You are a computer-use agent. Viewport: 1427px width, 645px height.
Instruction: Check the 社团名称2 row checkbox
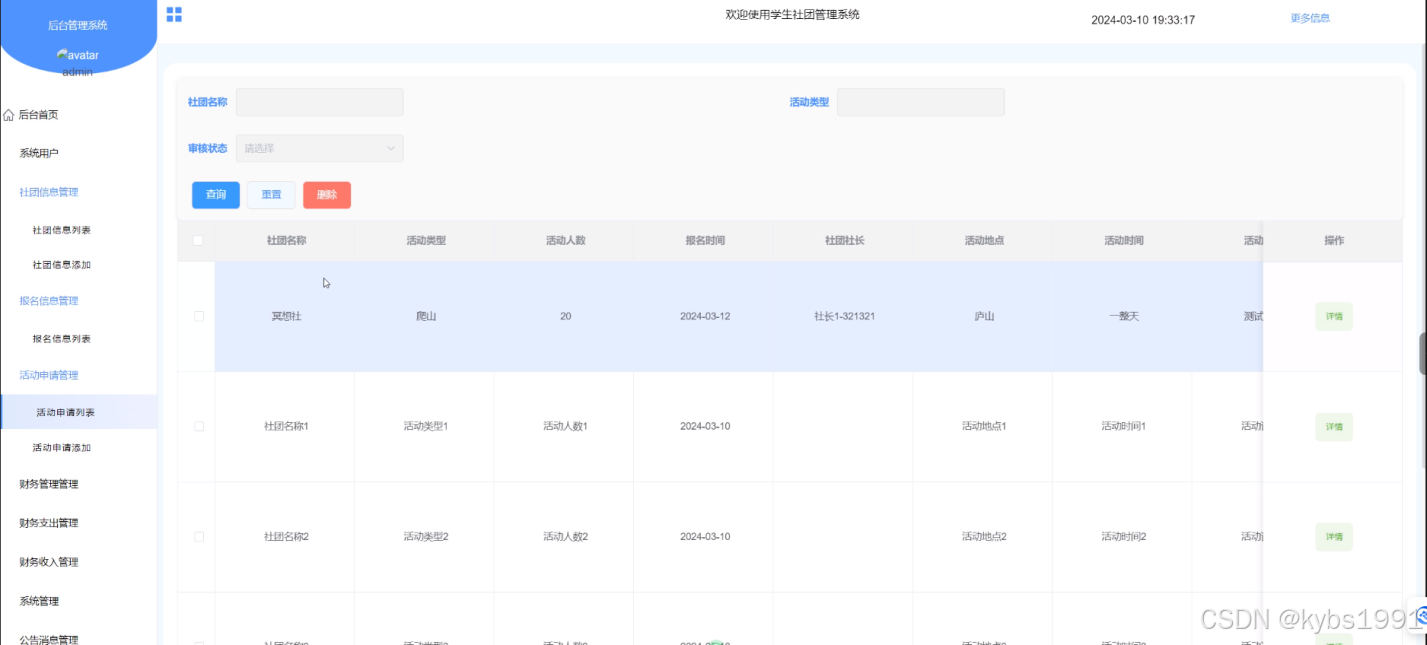198,537
